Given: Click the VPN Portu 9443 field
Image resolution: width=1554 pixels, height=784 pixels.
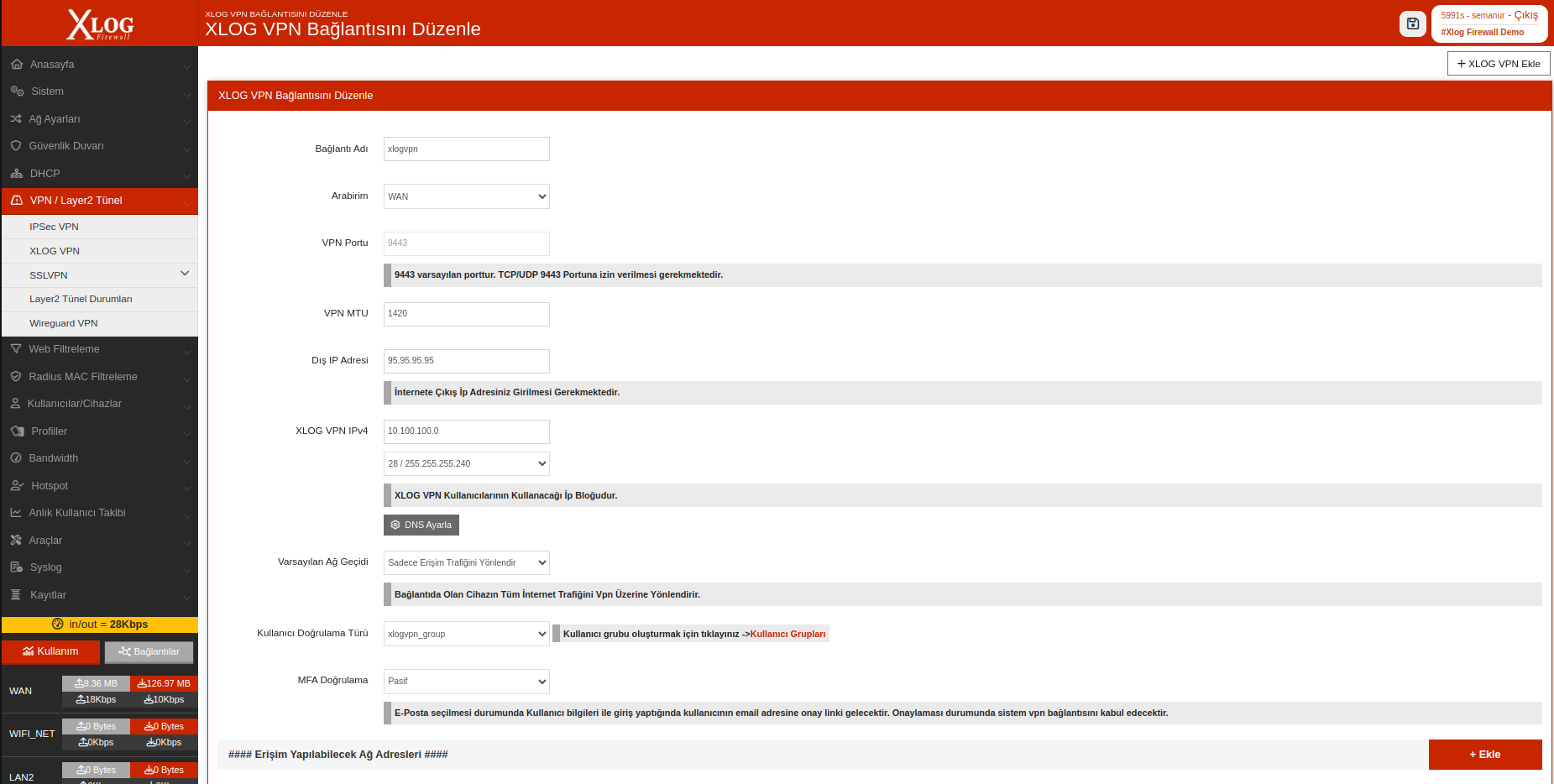Looking at the screenshot, I should tap(467, 243).
